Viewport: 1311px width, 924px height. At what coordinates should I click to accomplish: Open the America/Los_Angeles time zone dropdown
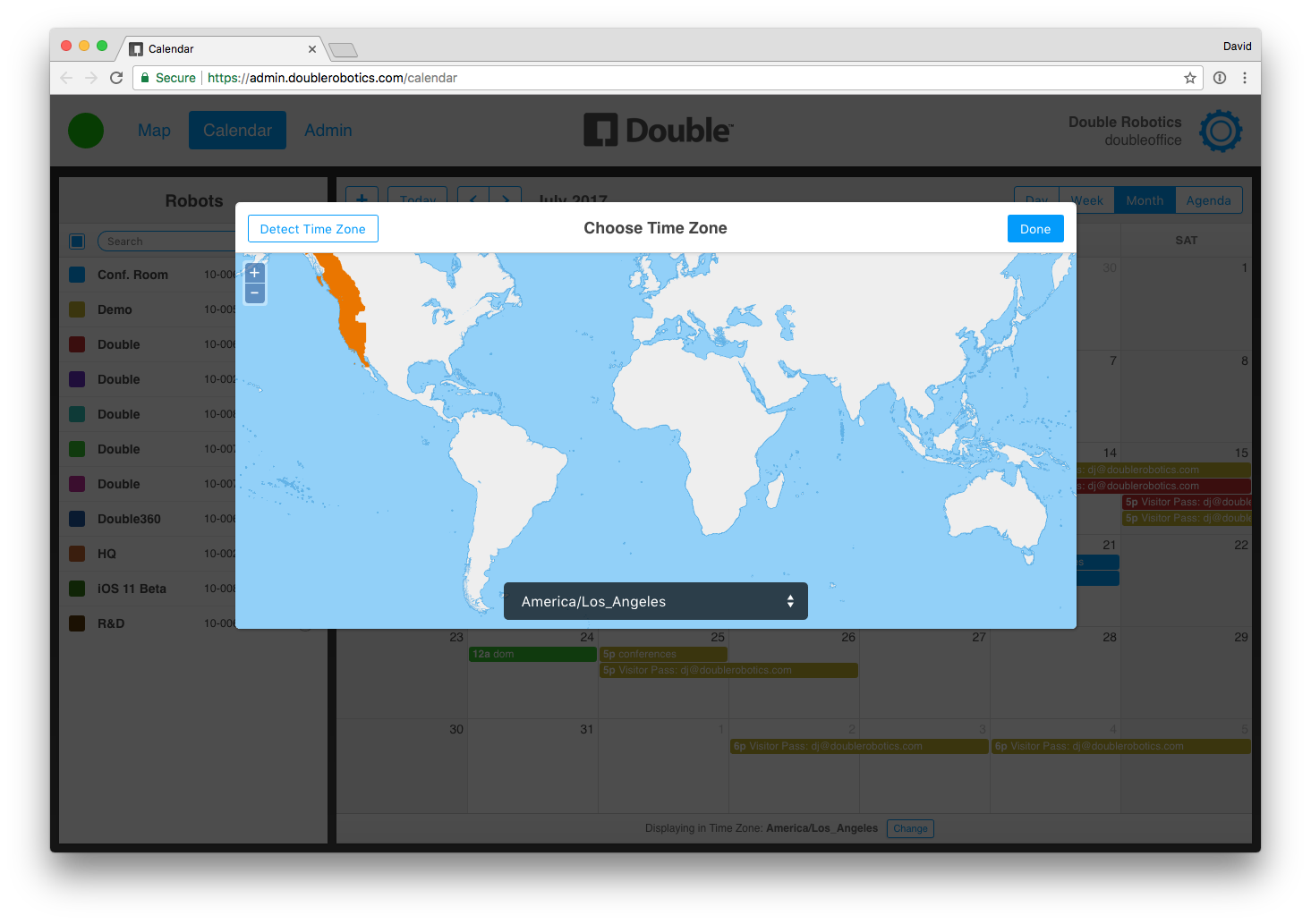[655, 601]
